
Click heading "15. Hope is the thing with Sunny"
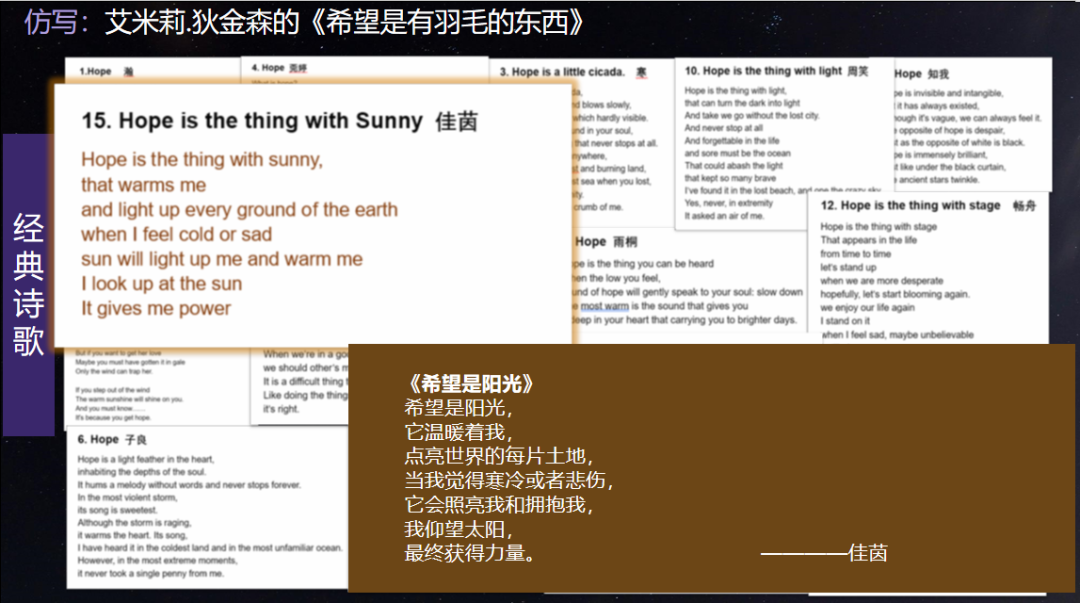point(279,122)
